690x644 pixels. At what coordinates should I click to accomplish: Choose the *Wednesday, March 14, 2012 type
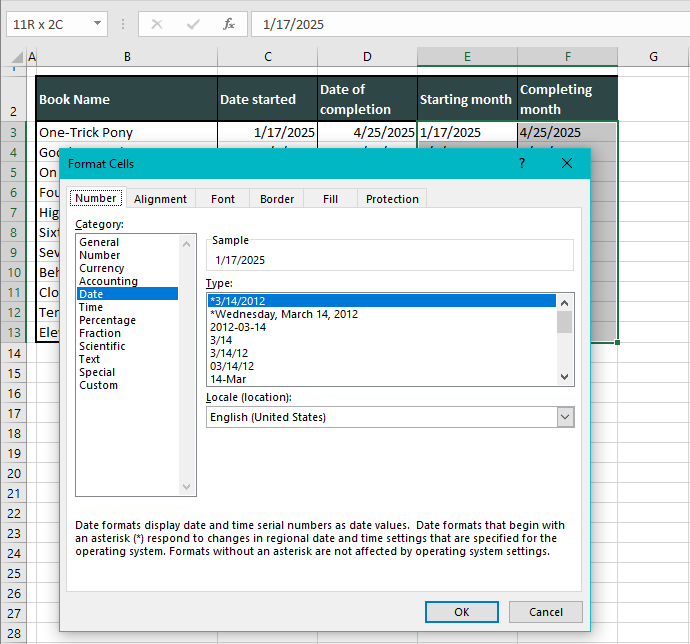click(382, 314)
